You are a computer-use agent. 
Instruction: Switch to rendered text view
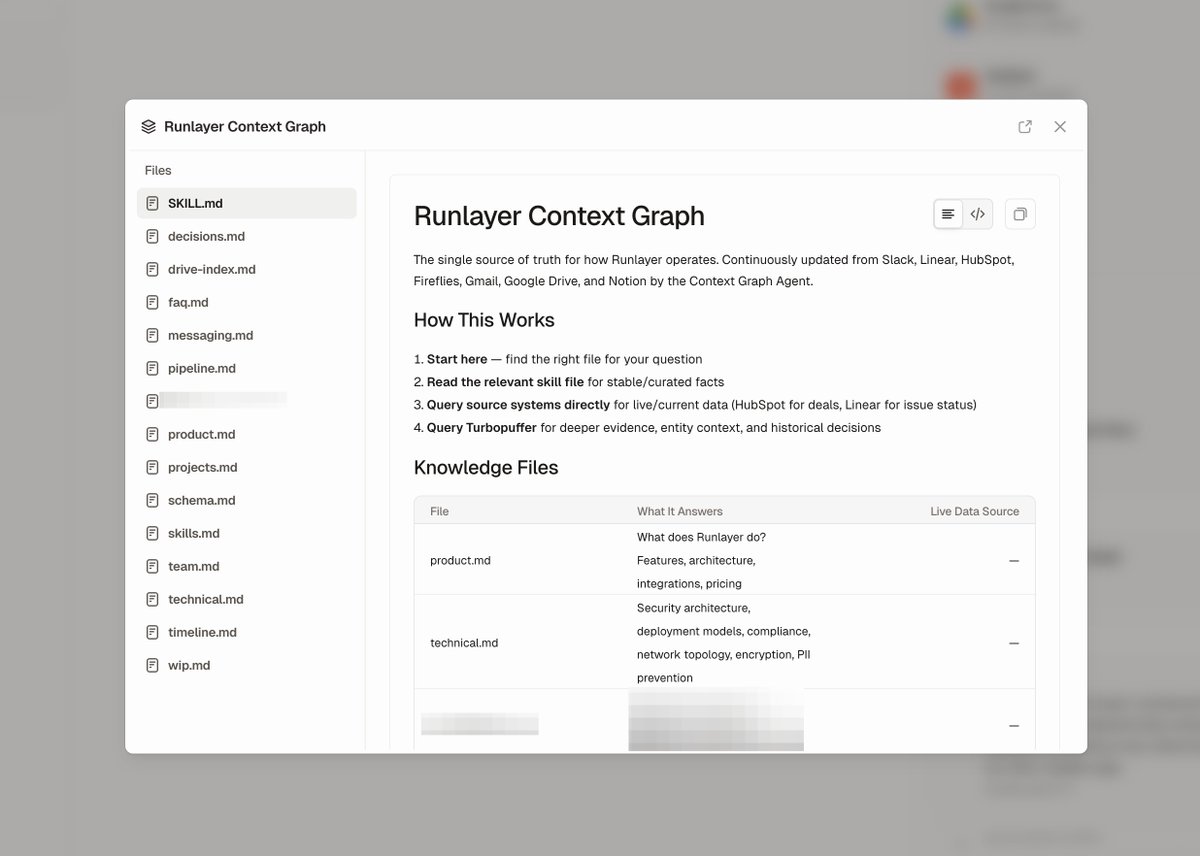tap(948, 214)
